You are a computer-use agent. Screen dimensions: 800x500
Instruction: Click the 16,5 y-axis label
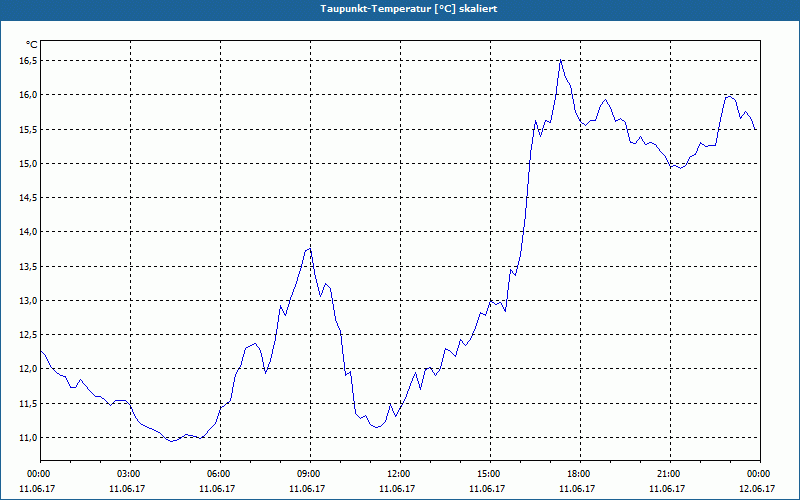tap(29, 61)
